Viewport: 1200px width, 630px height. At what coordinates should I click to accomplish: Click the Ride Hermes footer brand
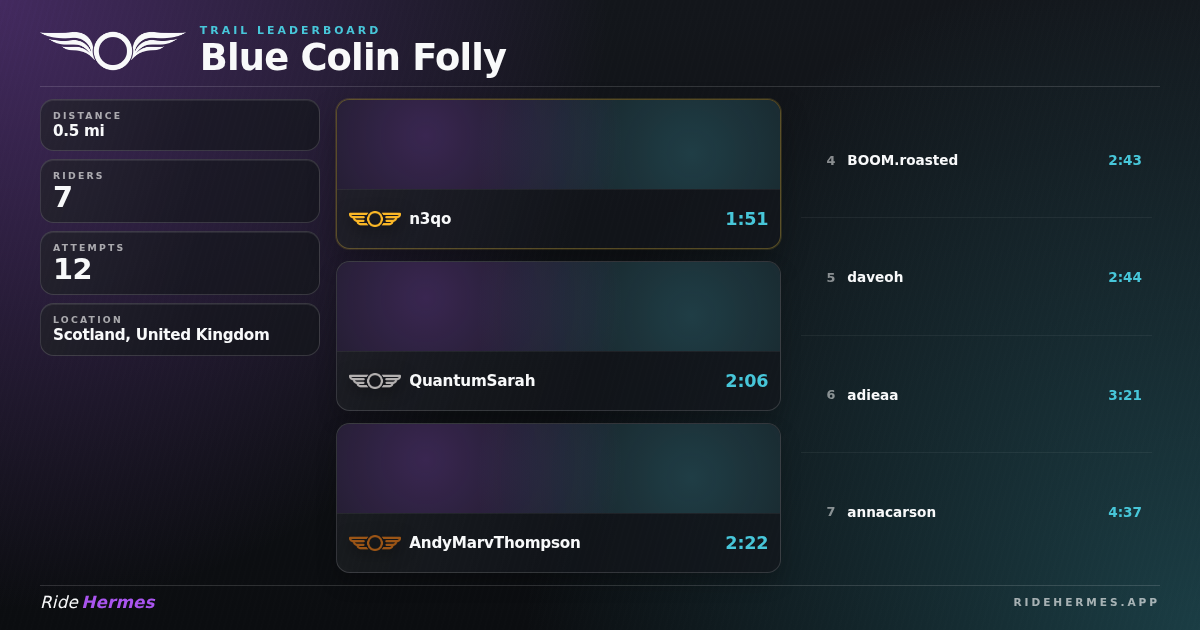click(x=98, y=602)
